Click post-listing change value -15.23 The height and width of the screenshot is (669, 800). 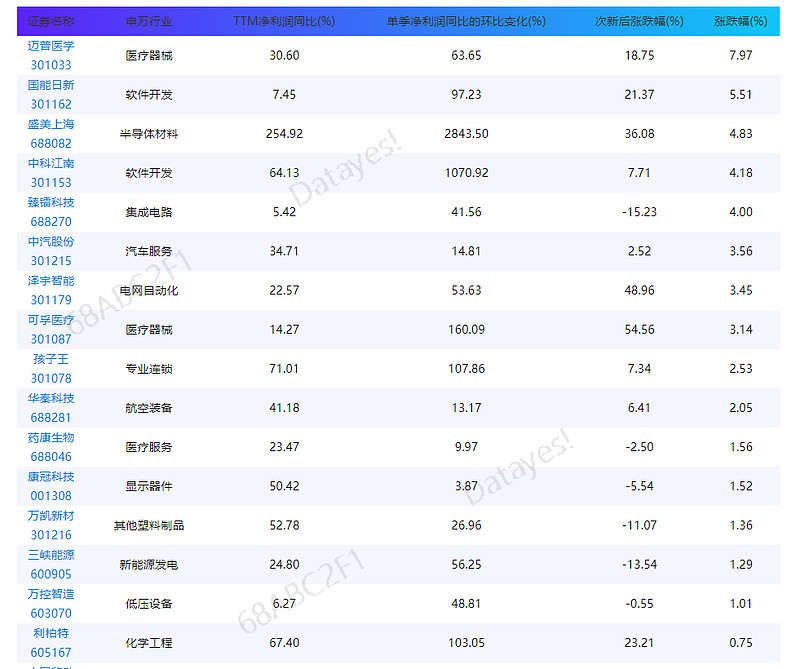coord(639,212)
